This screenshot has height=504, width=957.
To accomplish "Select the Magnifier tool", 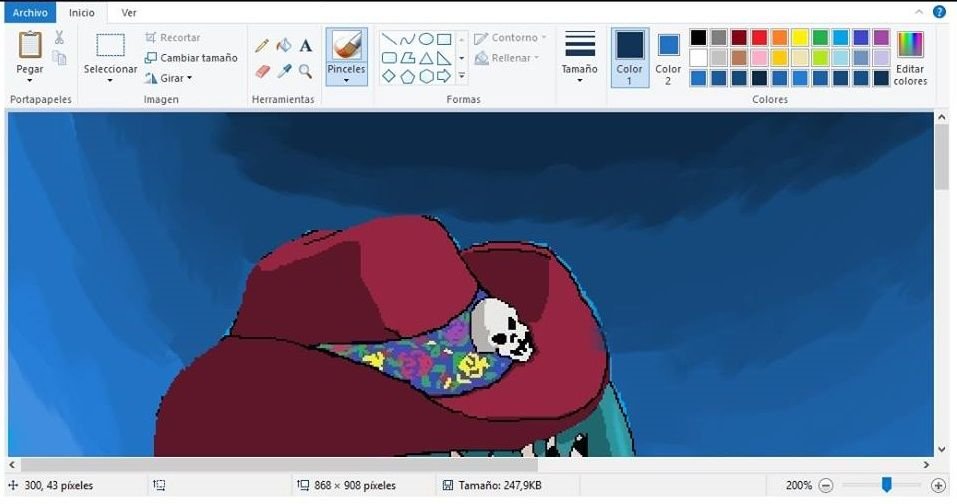I will [306, 71].
